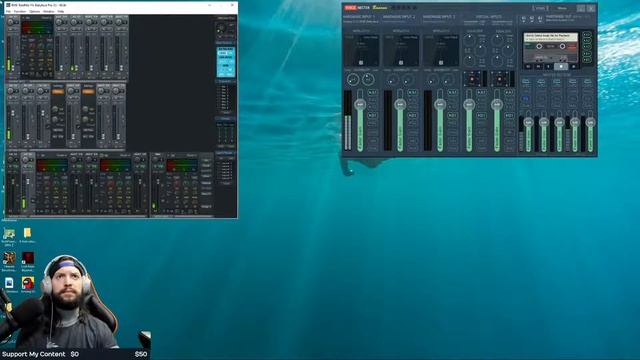Click second orange Settings button in TotalMix

(89, 91)
